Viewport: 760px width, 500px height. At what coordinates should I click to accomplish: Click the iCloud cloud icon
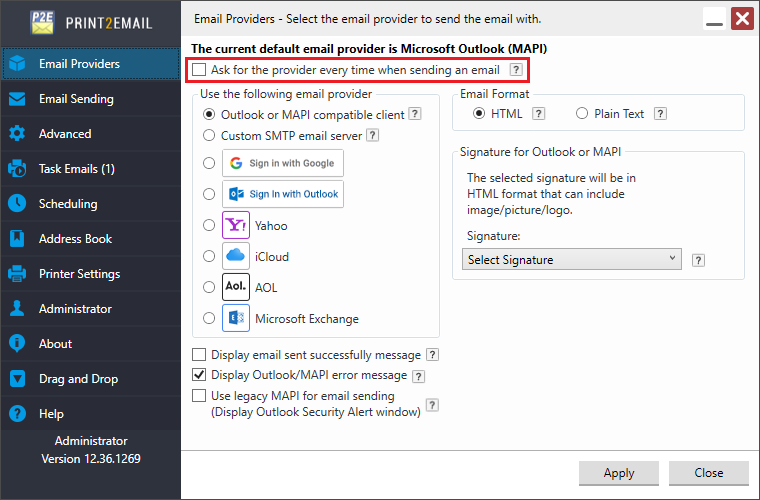click(236, 256)
